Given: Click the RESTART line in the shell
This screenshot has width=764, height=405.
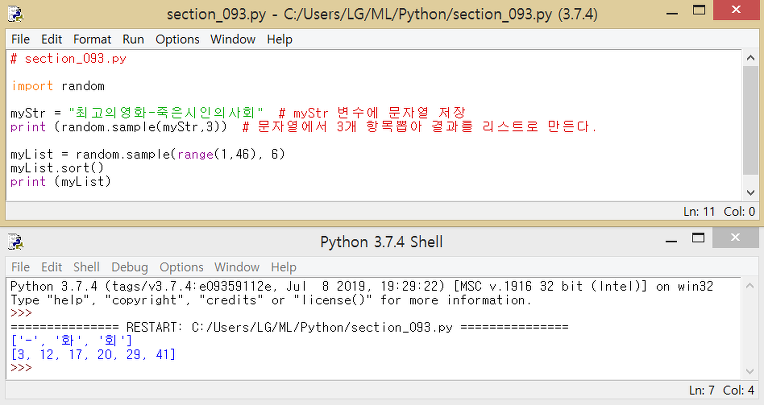Looking at the screenshot, I should tap(289, 327).
